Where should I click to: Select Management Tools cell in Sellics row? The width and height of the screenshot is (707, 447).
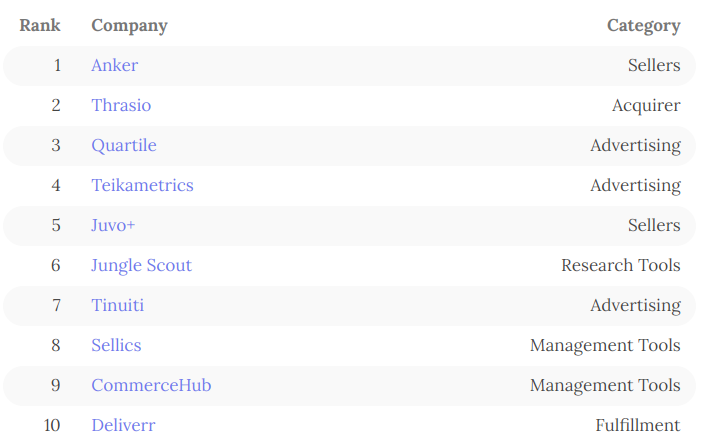(605, 346)
